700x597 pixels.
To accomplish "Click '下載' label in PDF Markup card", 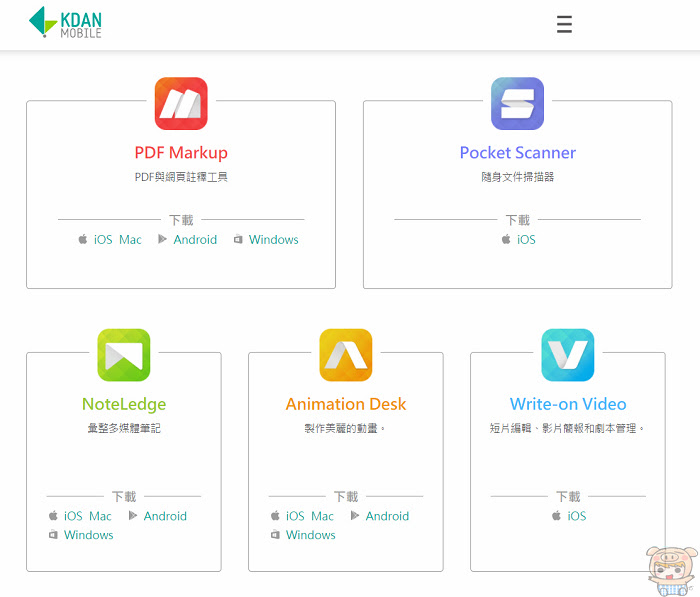I will pyautogui.click(x=181, y=220).
